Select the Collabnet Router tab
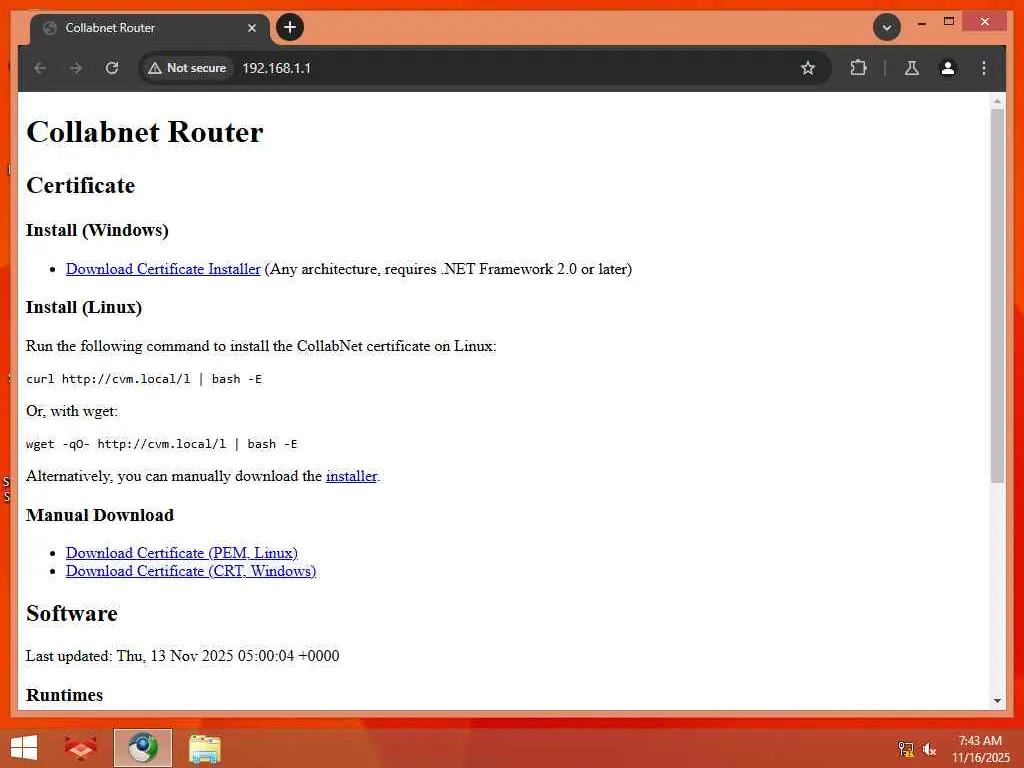 pyautogui.click(x=150, y=28)
